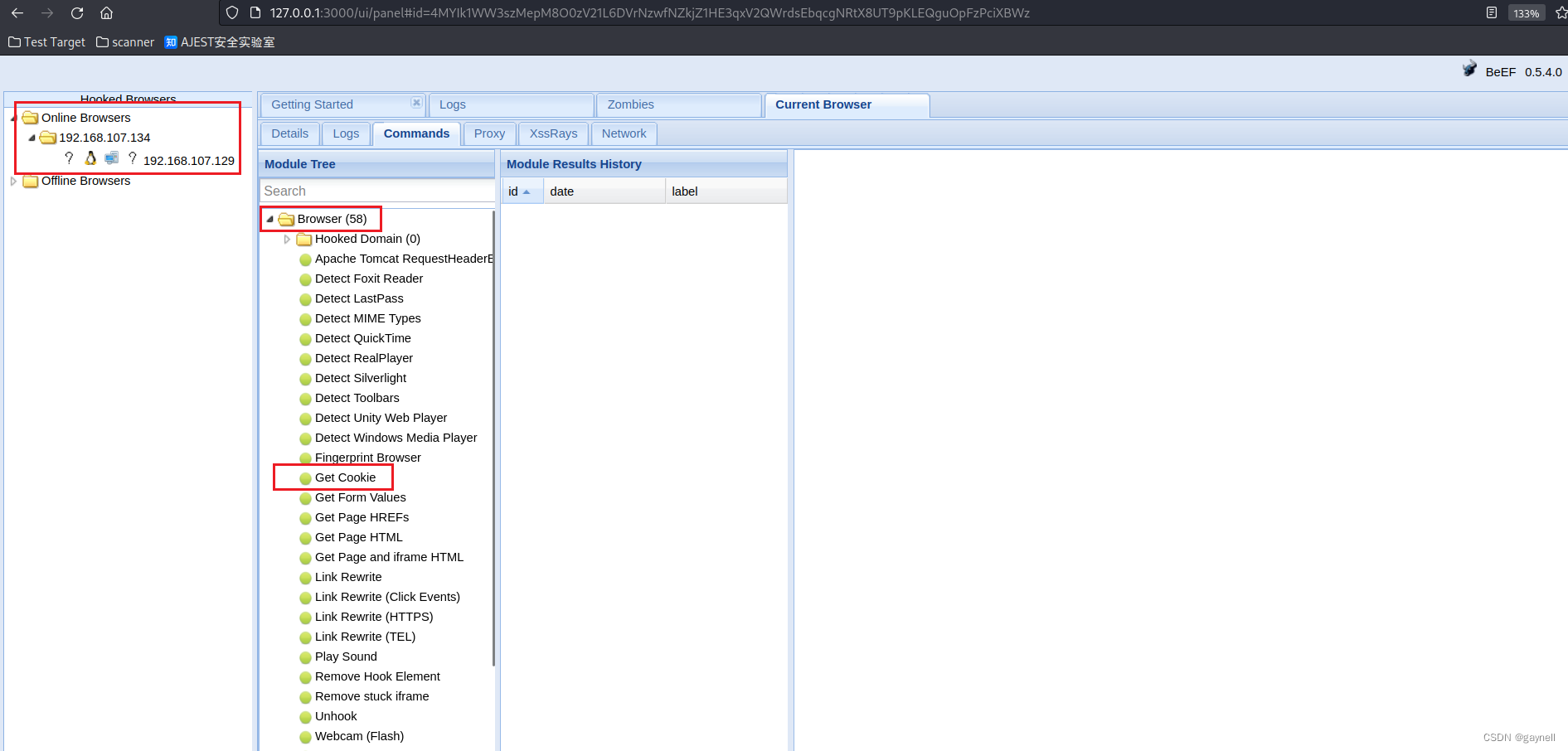1568x751 pixels.
Task: Select the Commands sub-tab
Action: click(x=416, y=133)
